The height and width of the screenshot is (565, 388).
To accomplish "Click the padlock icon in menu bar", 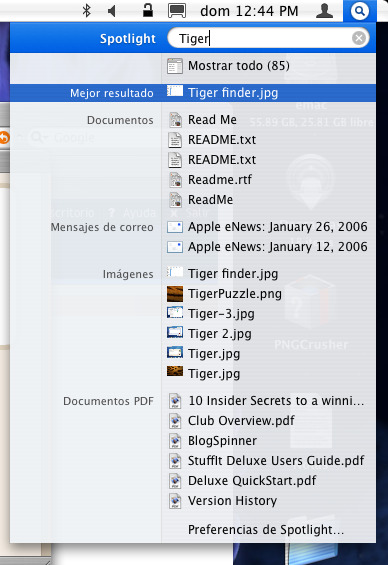I will tap(148, 10).
